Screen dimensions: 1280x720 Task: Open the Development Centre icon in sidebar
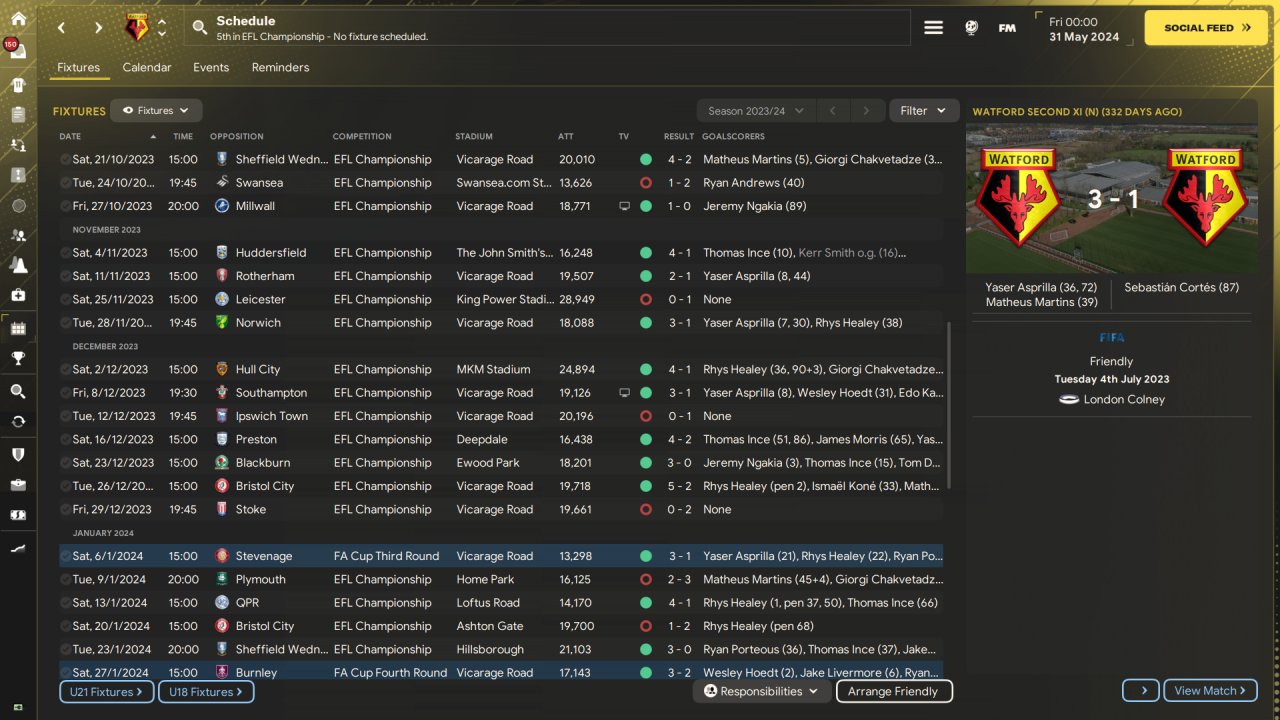18,548
